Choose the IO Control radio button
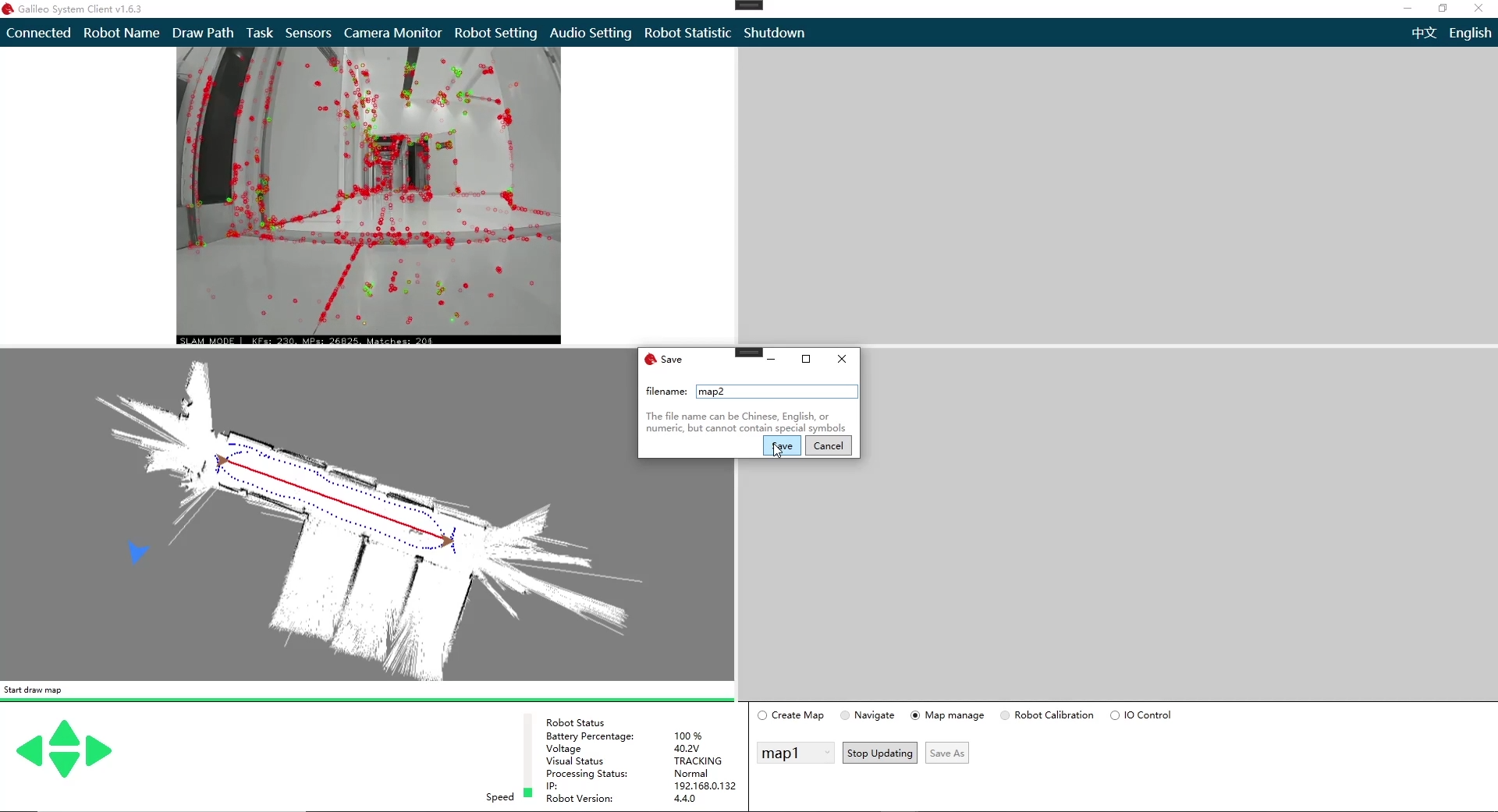 click(x=1115, y=715)
